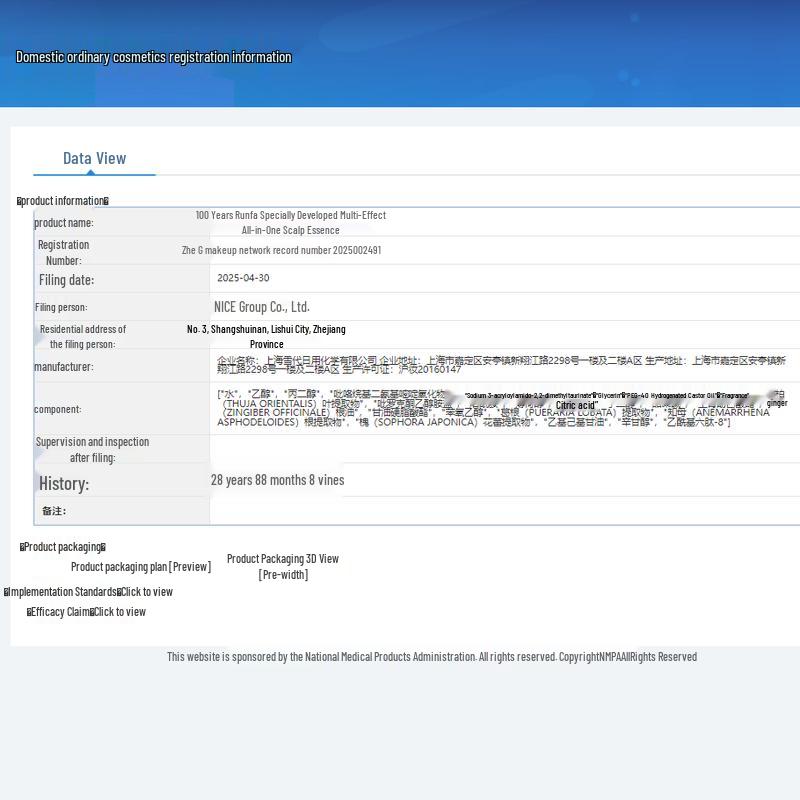Switch to the Data View tab
Screen dimensions: 800x800
94,158
